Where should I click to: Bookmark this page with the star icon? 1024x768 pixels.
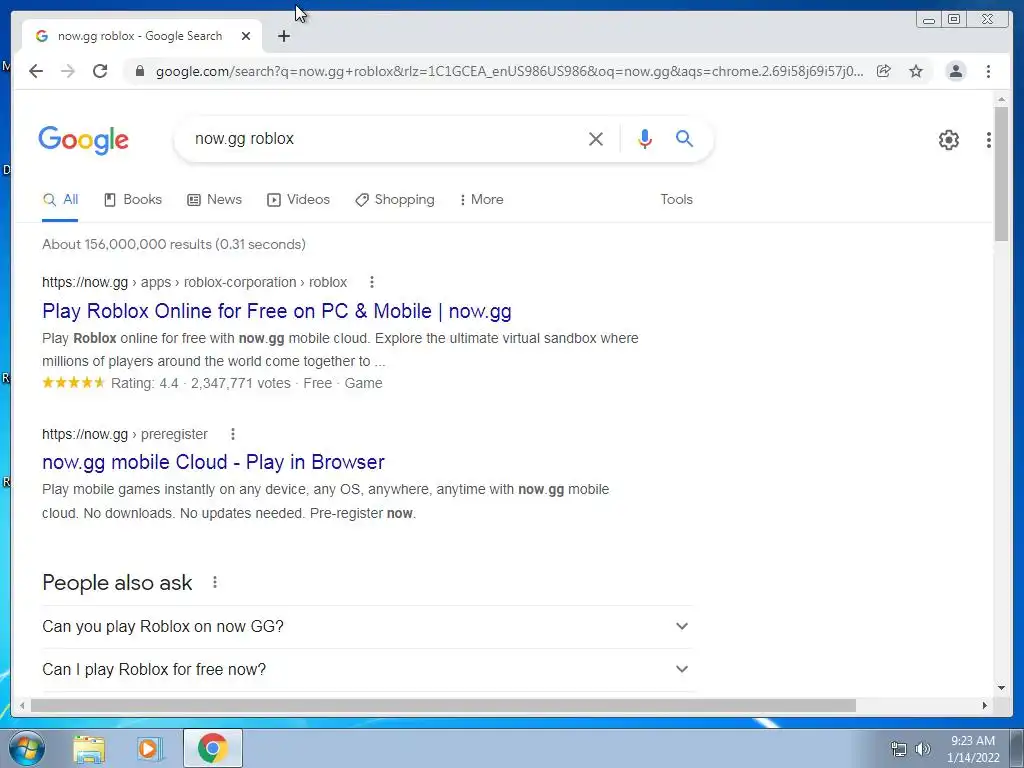916,71
